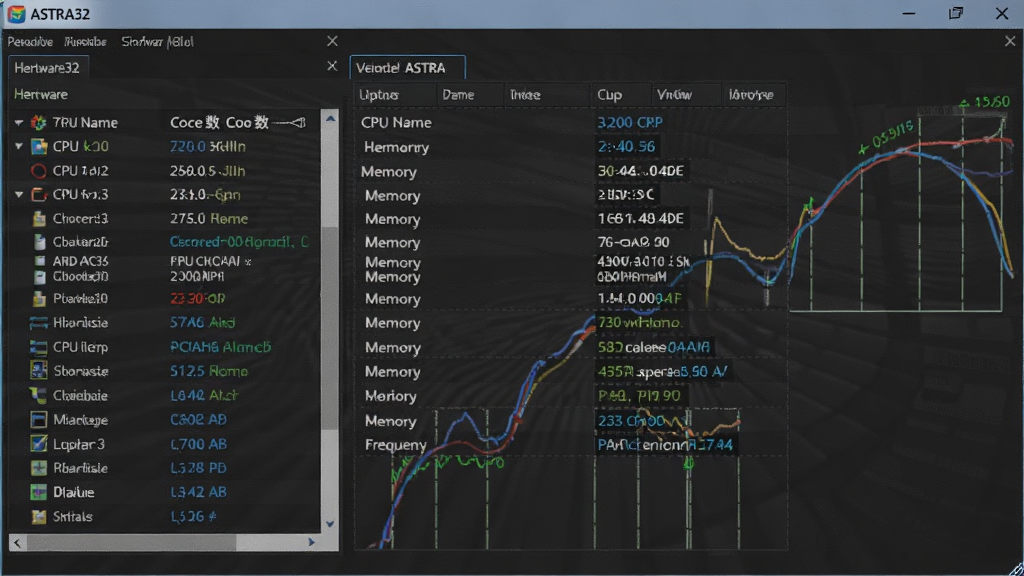This screenshot has height=576, width=1024.
Task: Click the horizontal scrollbar left arrow
Action: (x=17, y=543)
